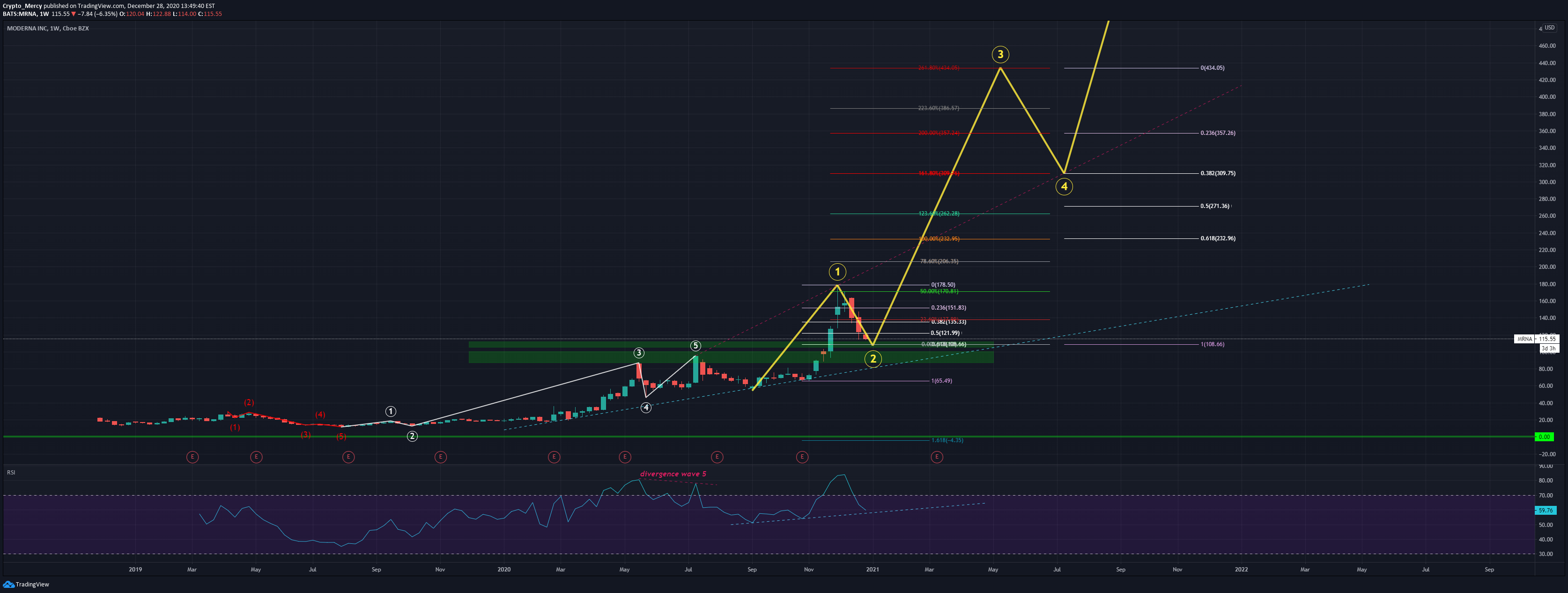Select Fib label 0.382(309.75)
Image resolution: width=1568 pixels, height=593 pixels.
tap(1218, 173)
